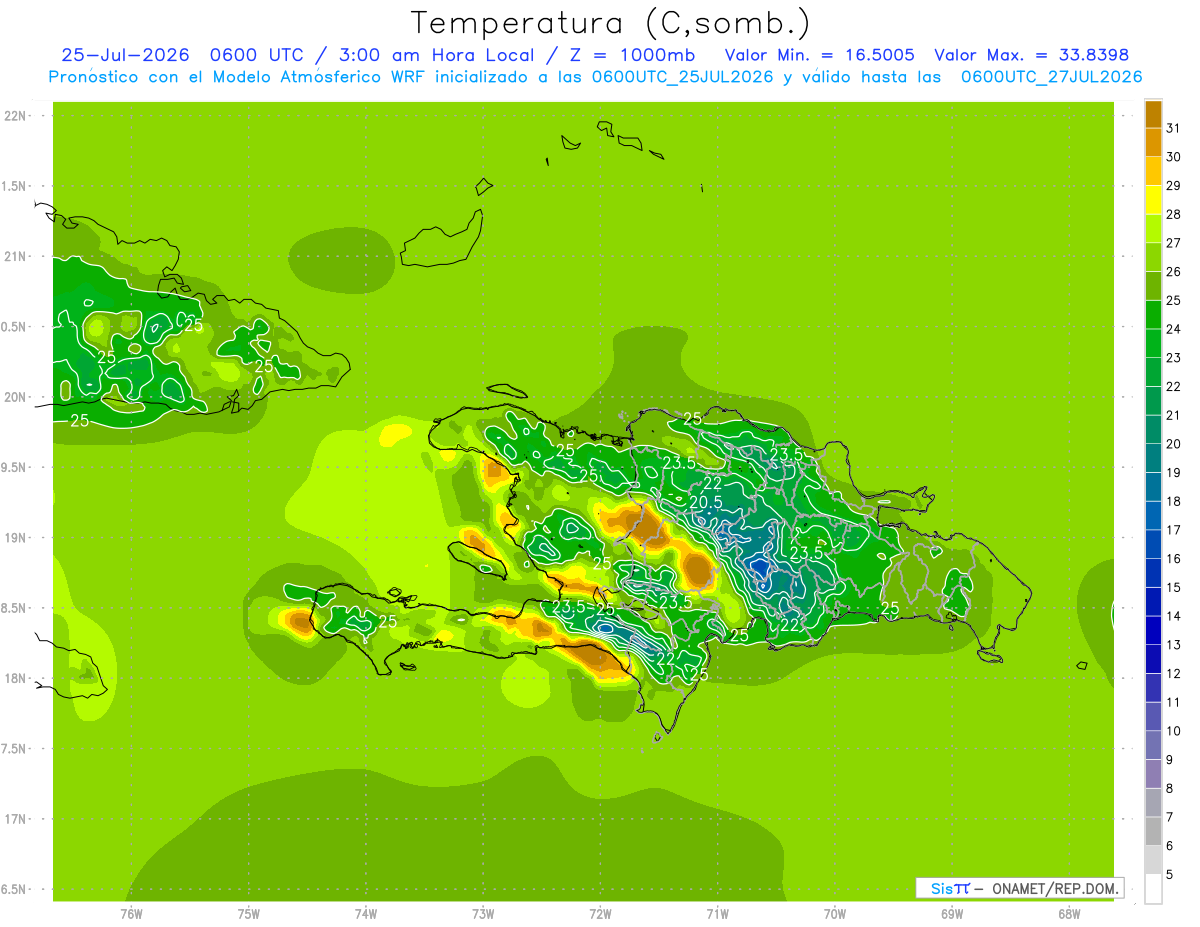Image resolution: width=1200 pixels, height=927 pixels.
Task: Click 'Valor Min. = 16.5005' value
Action: pyautogui.click(x=819, y=55)
